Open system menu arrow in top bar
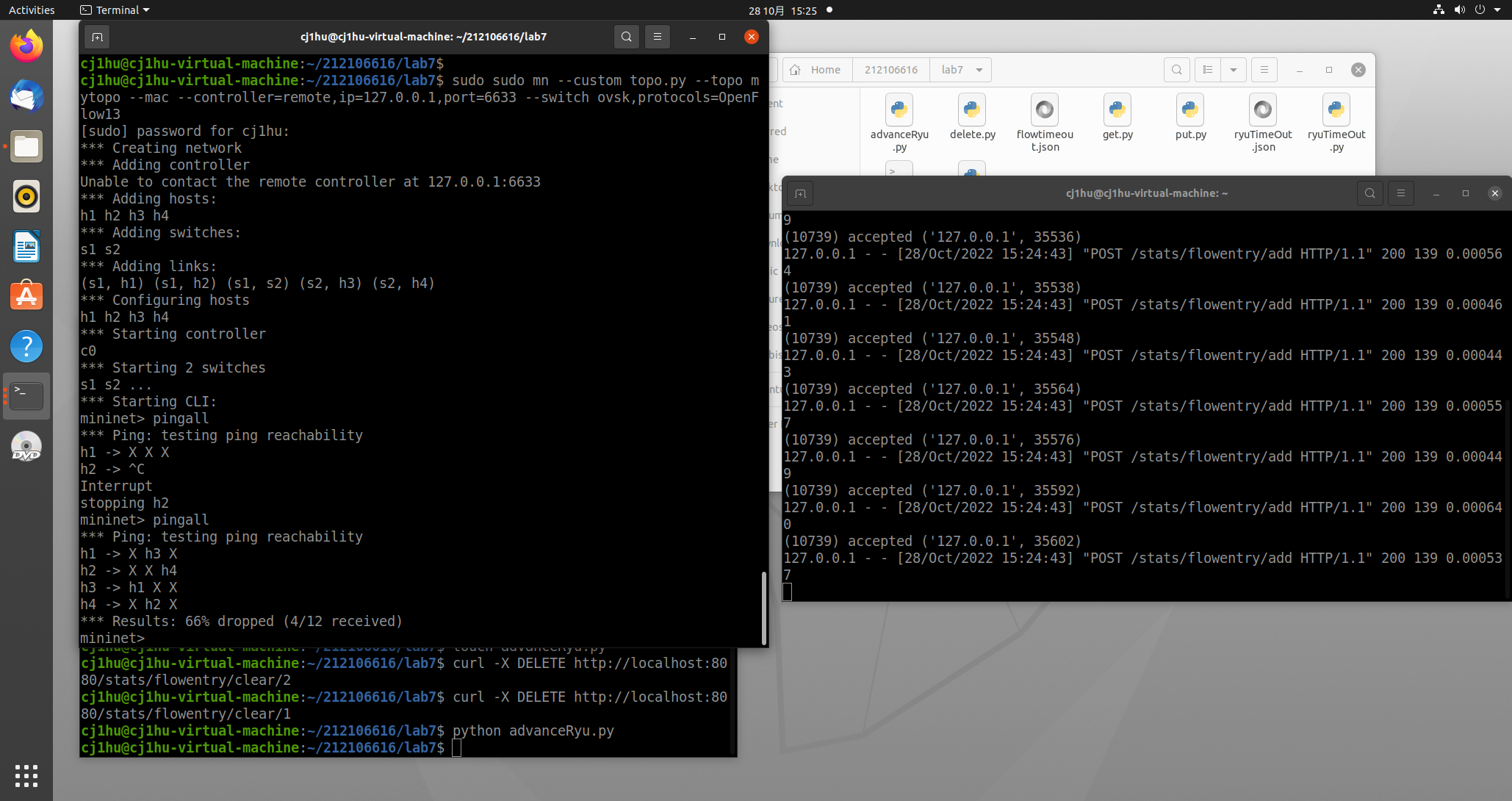 (1497, 10)
